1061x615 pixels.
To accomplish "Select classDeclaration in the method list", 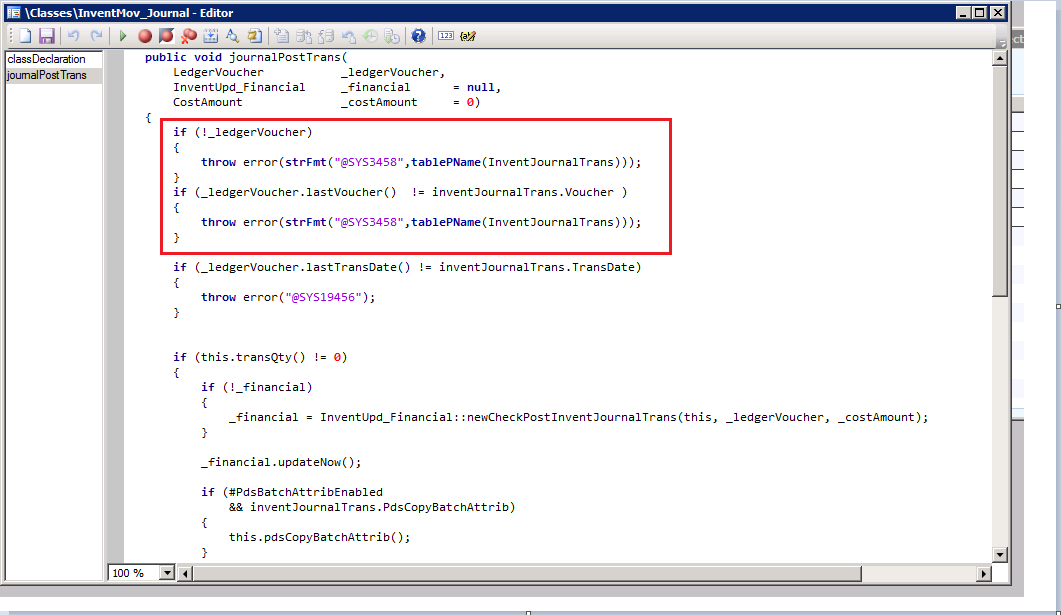I will pyautogui.click(x=47, y=59).
